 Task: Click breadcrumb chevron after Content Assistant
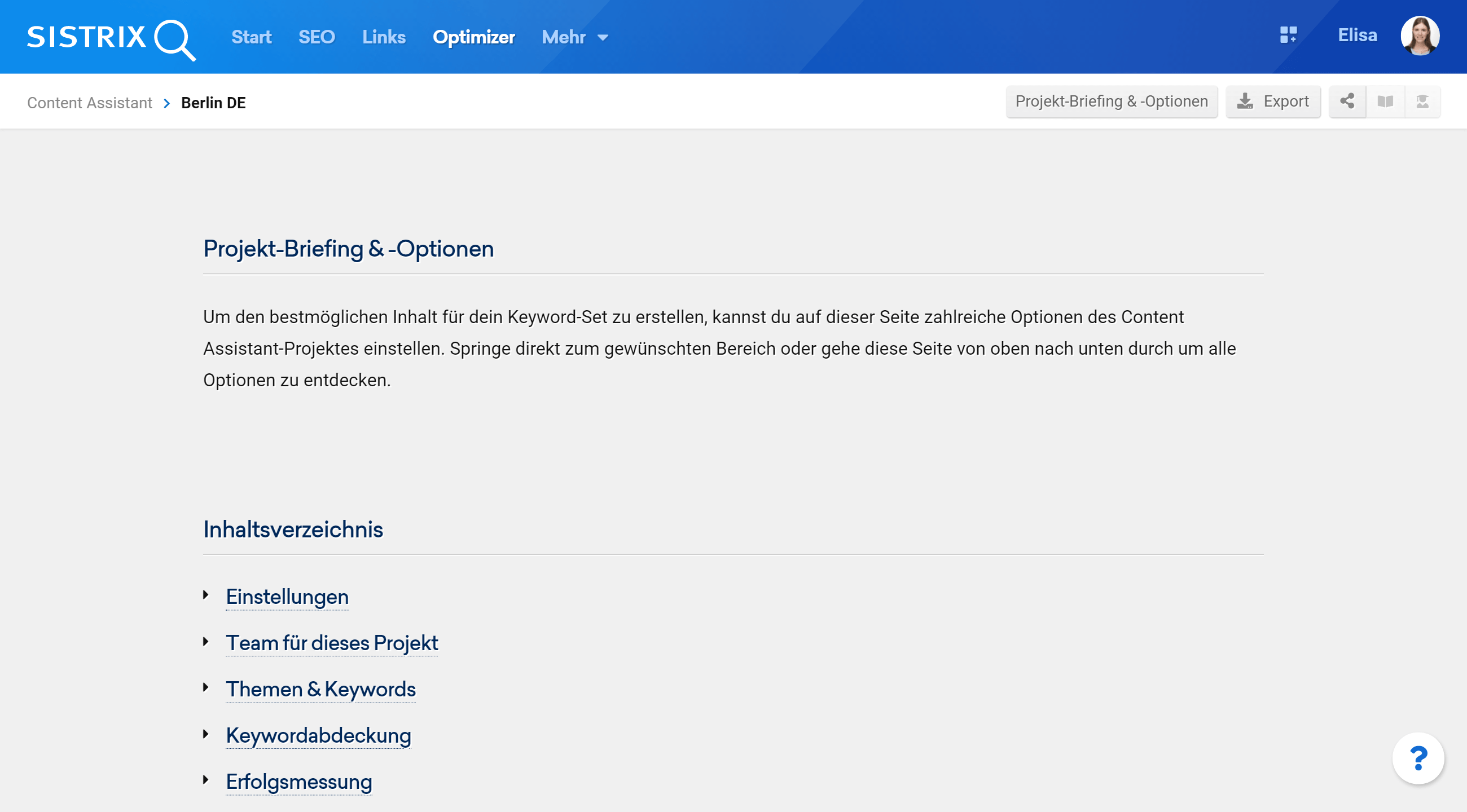click(167, 103)
